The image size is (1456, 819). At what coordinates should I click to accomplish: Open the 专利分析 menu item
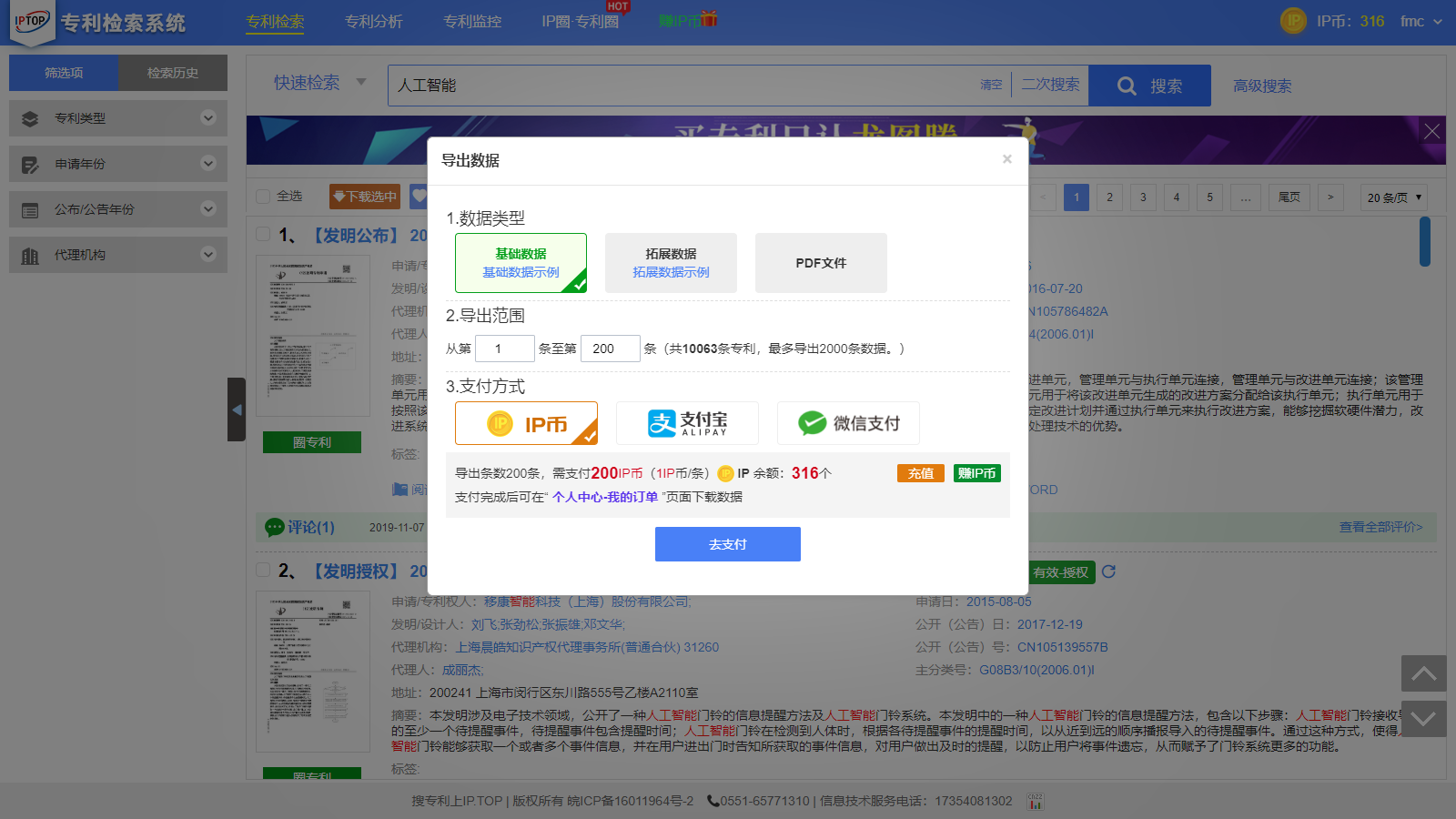pyautogui.click(x=373, y=21)
